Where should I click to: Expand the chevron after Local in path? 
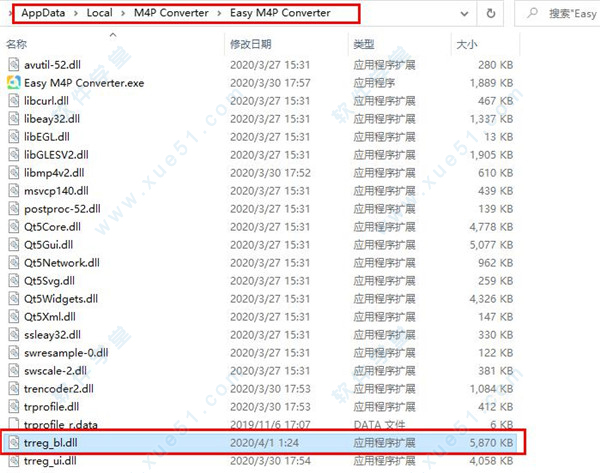123,13
